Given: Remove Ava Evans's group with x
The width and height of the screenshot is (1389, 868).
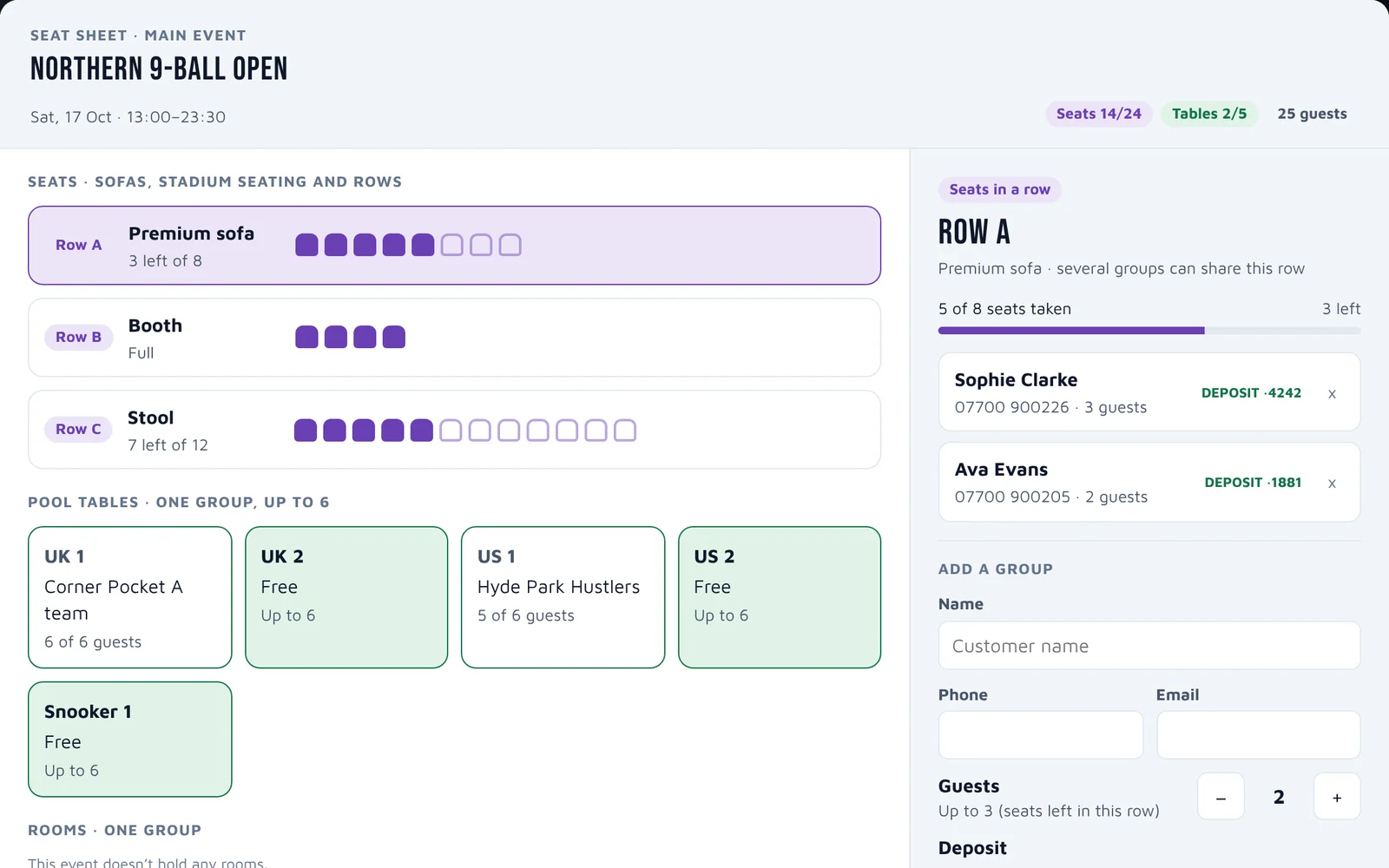Looking at the screenshot, I should [1332, 483].
